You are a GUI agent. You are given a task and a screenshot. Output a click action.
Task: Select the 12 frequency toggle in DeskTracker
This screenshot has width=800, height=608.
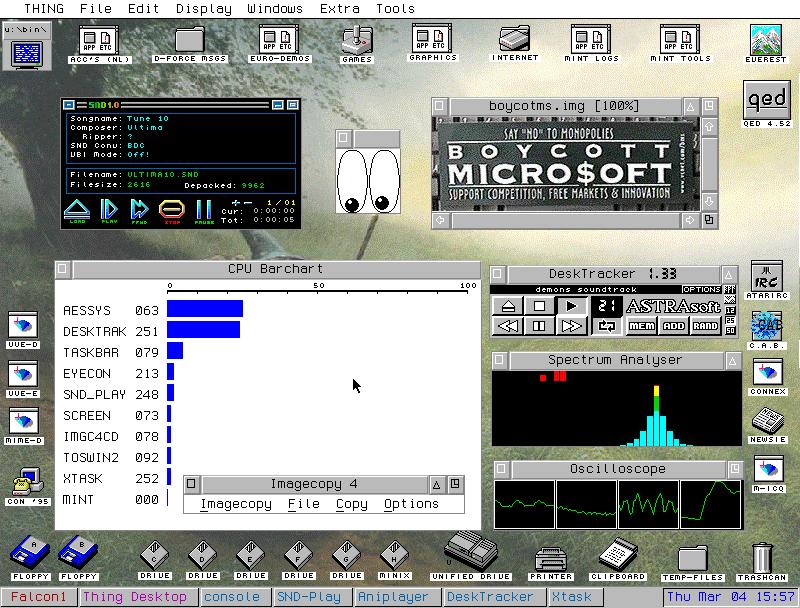click(x=730, y=310)
